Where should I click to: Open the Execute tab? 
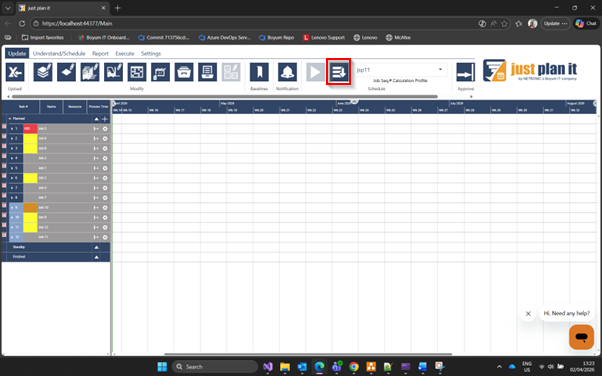coord(125,53)
